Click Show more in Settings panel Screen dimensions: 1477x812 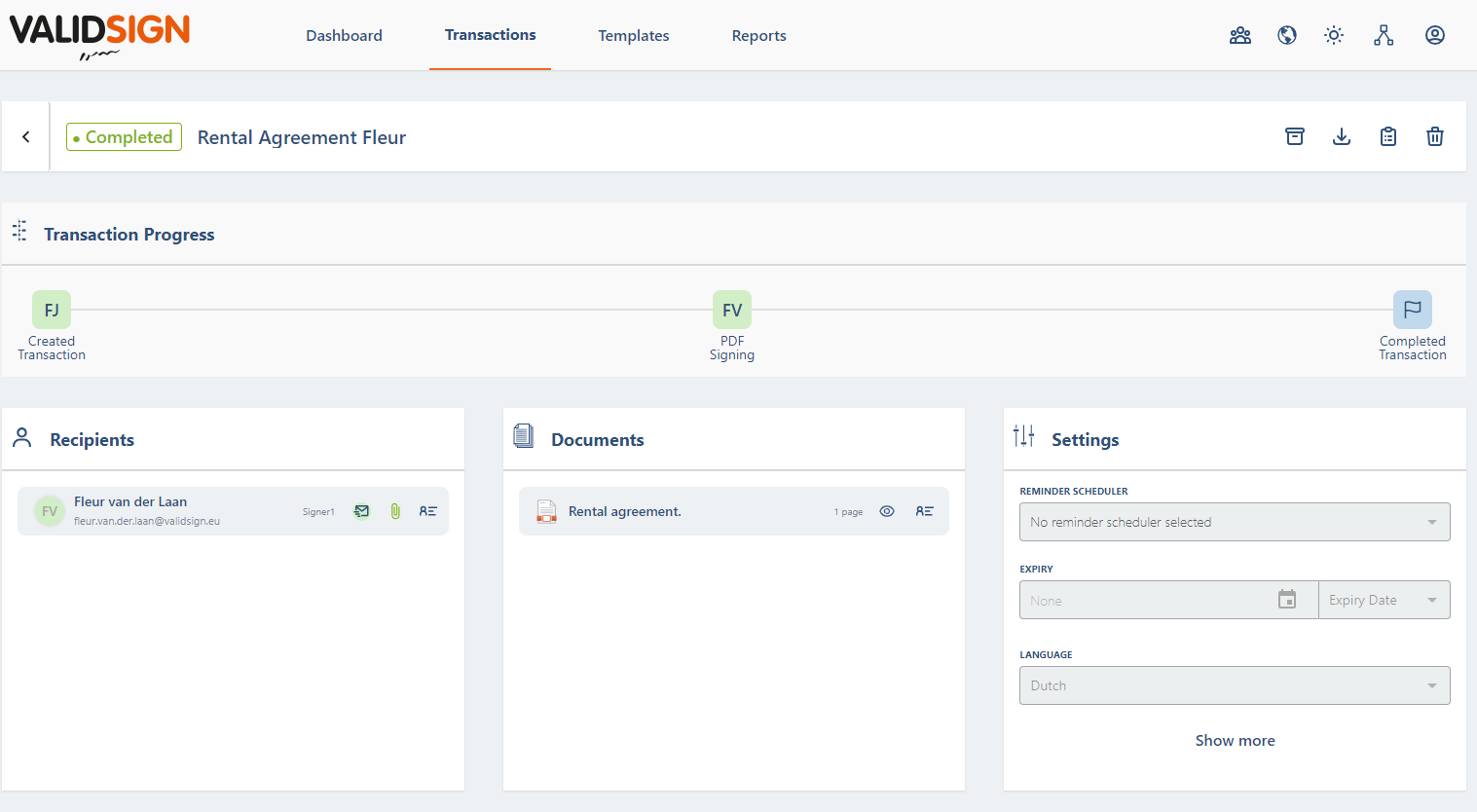(x=1235, y=740)
